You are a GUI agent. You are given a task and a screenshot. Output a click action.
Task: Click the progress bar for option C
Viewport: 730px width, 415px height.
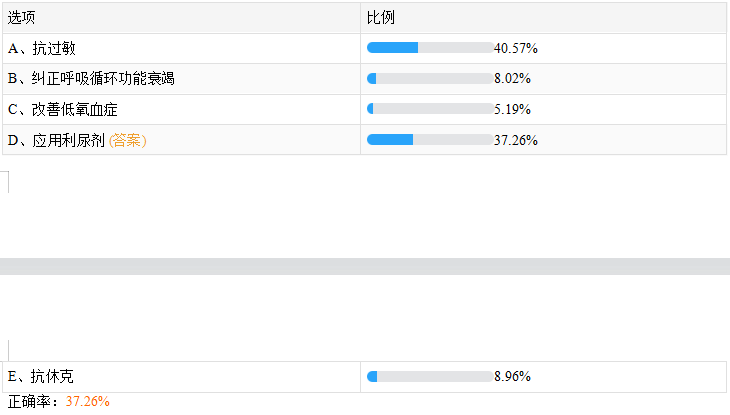tap(430, 109)
